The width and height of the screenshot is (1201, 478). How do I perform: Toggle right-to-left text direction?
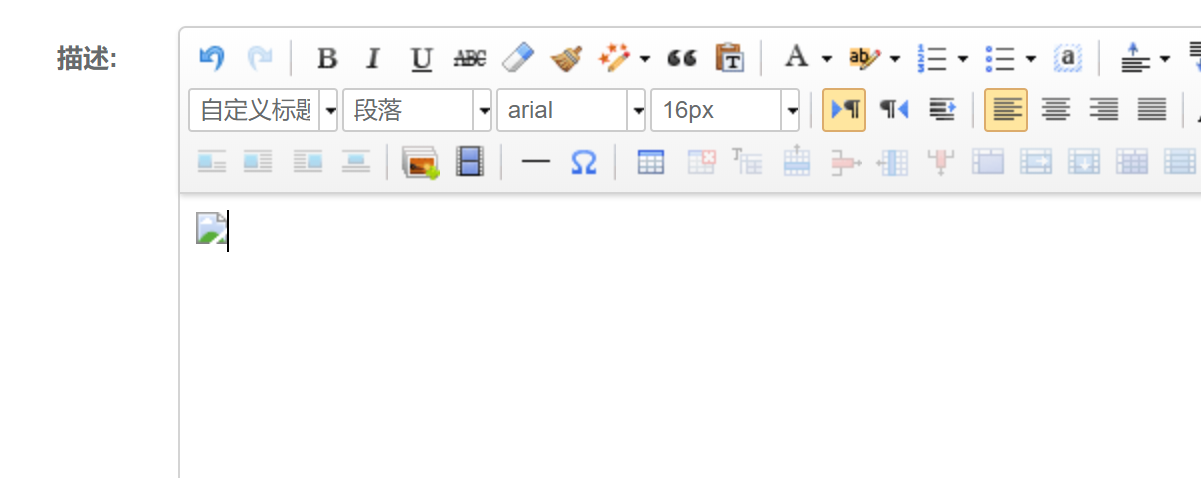[x=893, y=110]
